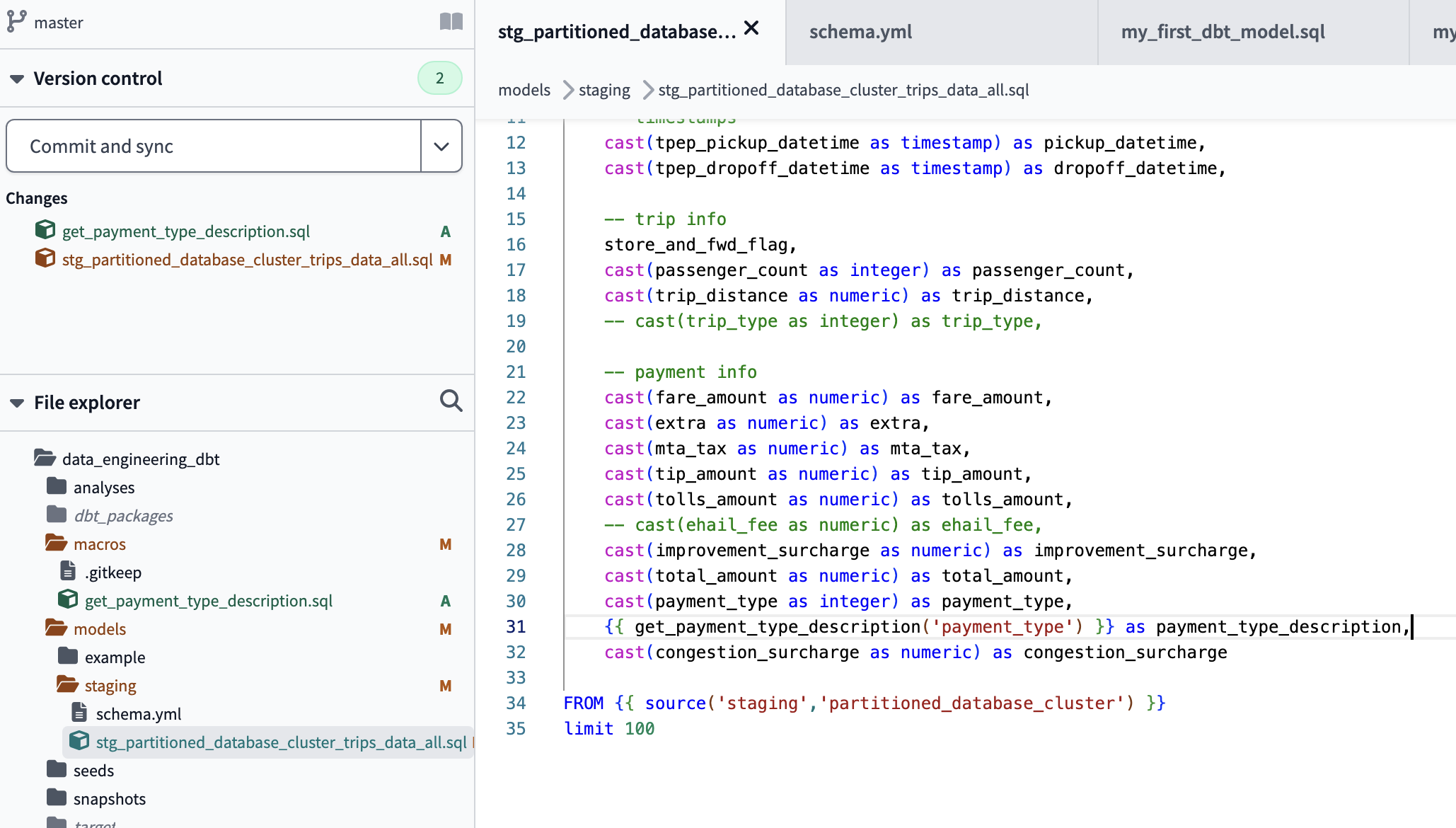Click the analyses folder icon
This screenshot has width=1456, height=828.
pyautogui.click(x=57, y=486)
